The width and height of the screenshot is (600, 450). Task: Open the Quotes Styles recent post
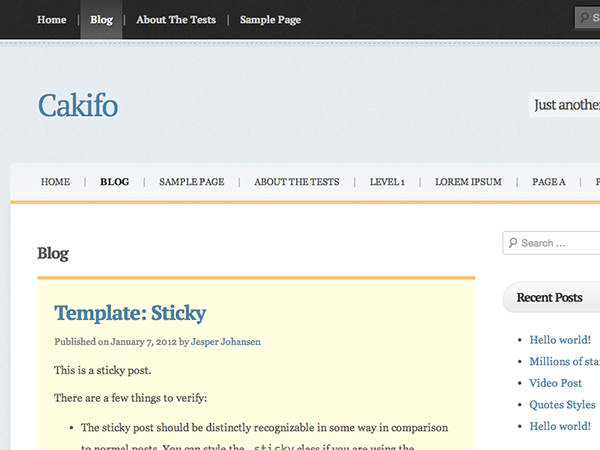pos(562,404)
